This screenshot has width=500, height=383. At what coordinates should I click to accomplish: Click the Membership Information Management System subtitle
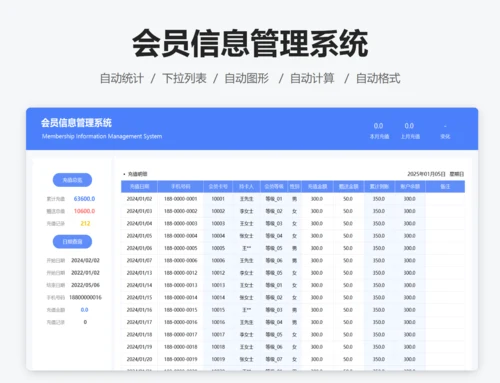pyautogui.click(x=102, y=136)
